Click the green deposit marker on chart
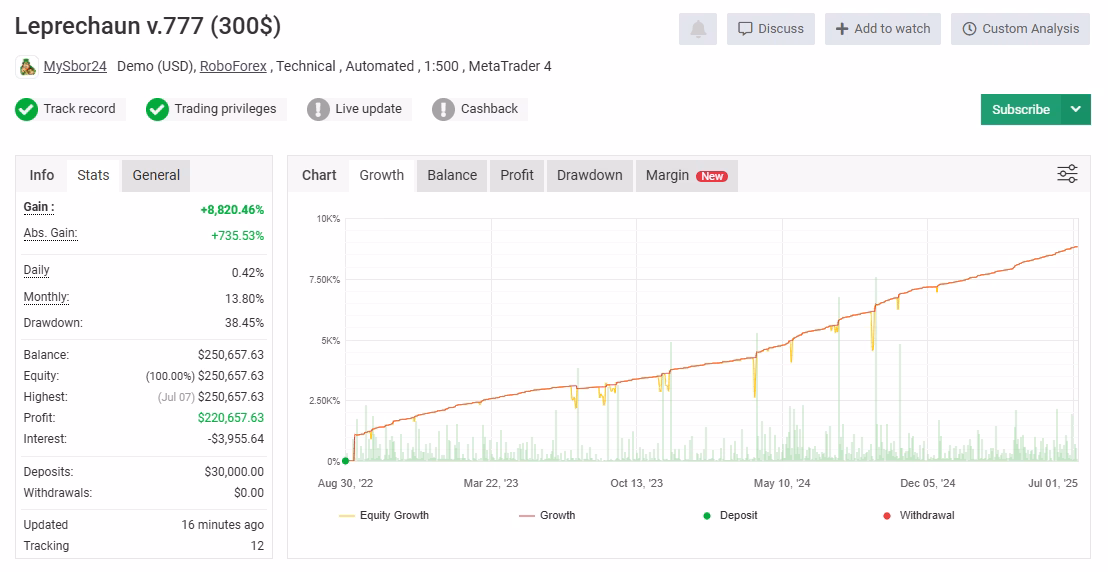1108x572 pixels. pyautogui.click(x=346, y=461)
